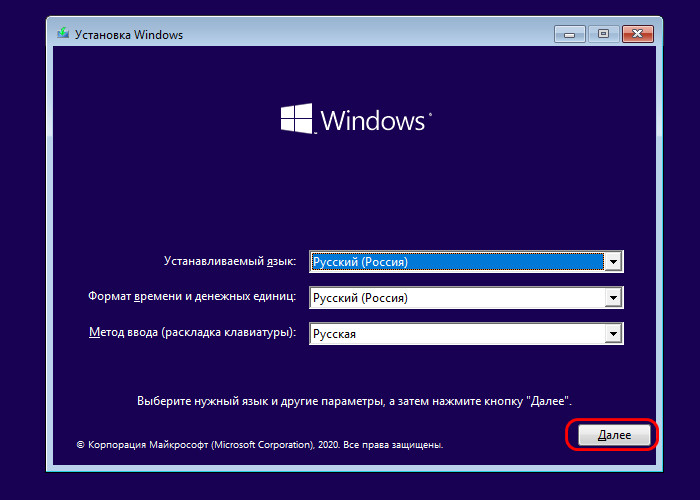700x500 pixels.
Task: Click the Далее button
Action: 614,435
